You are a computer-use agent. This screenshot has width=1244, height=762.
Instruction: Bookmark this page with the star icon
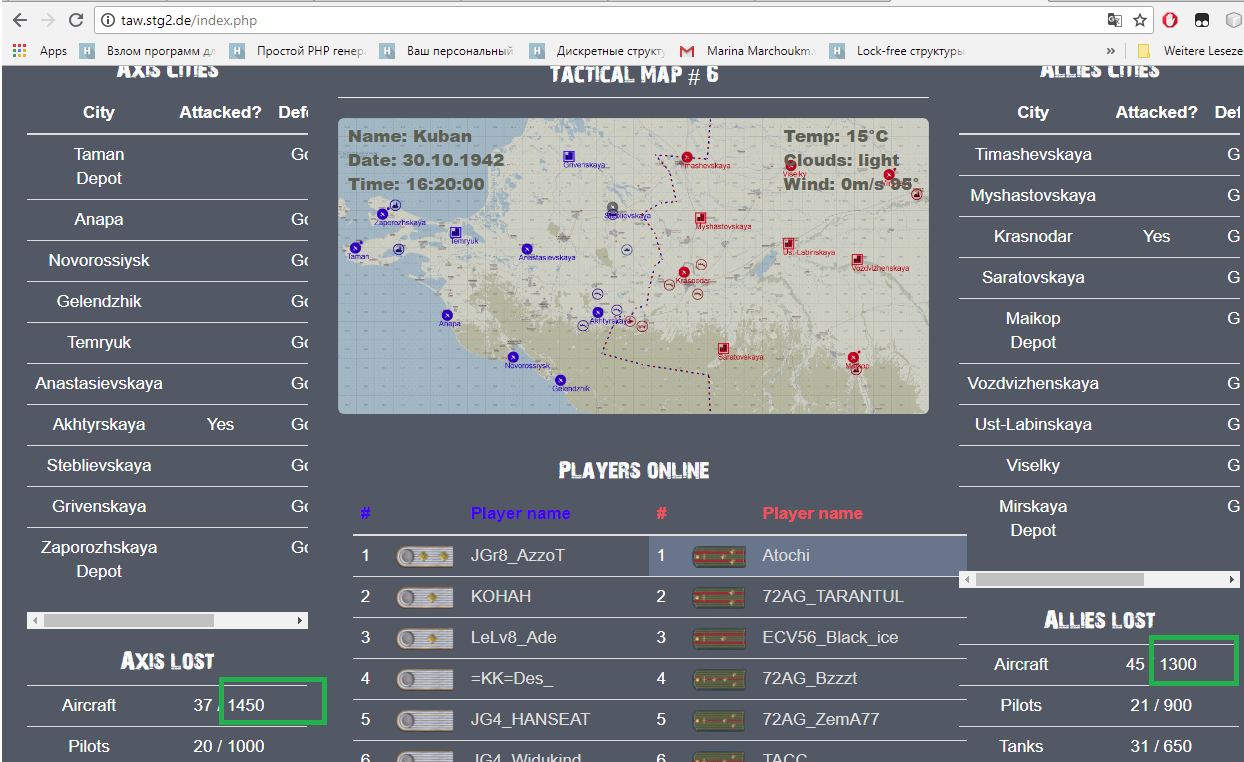pos(1140,20)
